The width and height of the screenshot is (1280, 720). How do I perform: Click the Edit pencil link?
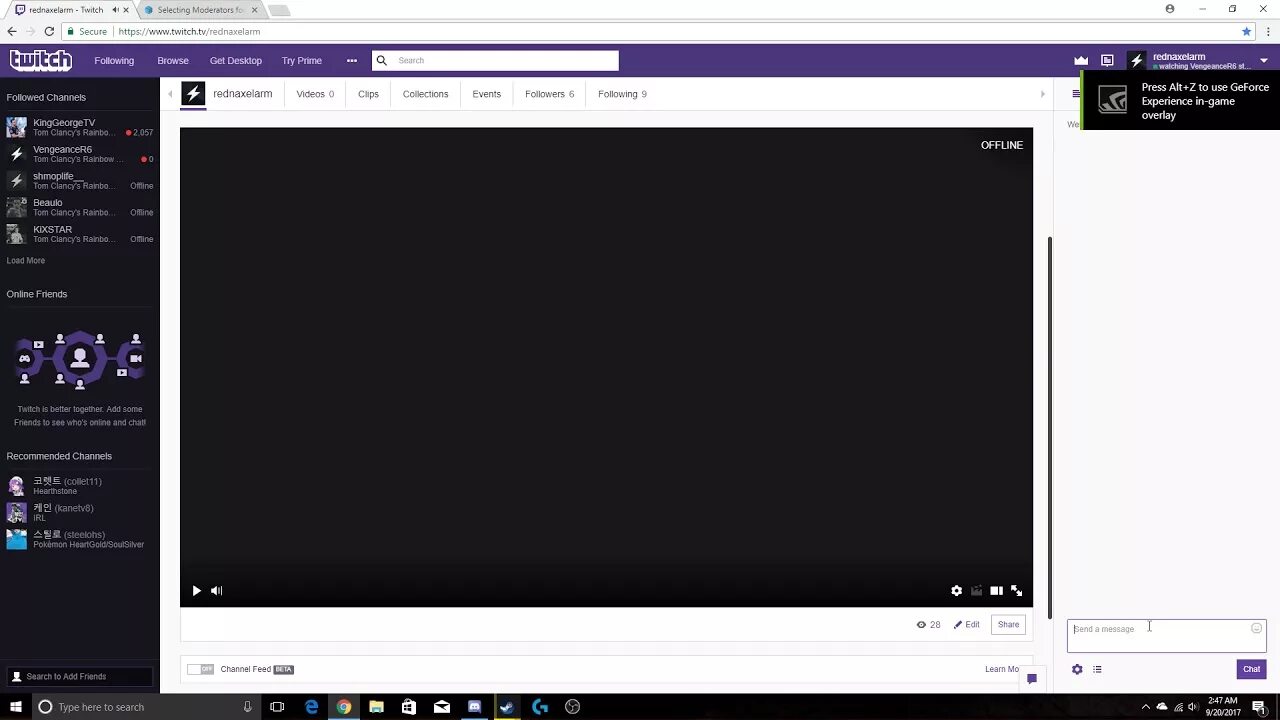click(x=966, y=624)
